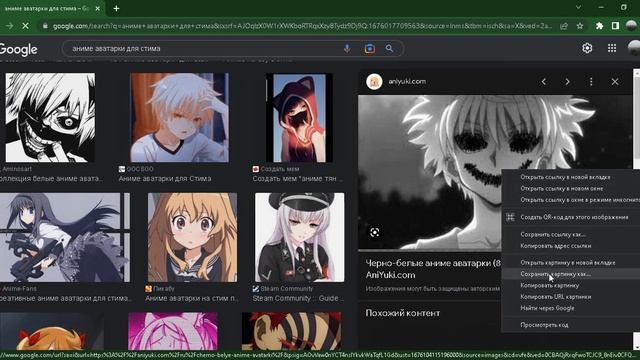The height and width of the screenshot is (360, 640).
Task: Go to the Google logo homepage
Action: click(x=19, y=49)
